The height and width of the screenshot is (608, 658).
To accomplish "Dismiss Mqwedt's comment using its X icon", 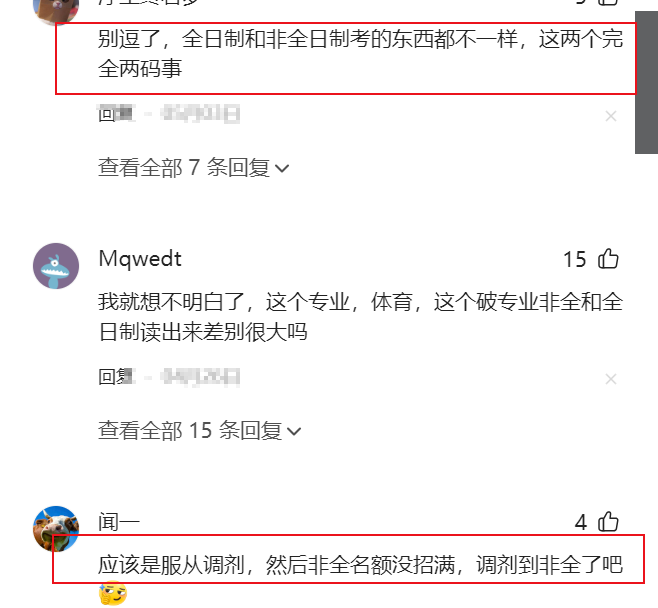I will pyautogui.click(x=611, y=379).
